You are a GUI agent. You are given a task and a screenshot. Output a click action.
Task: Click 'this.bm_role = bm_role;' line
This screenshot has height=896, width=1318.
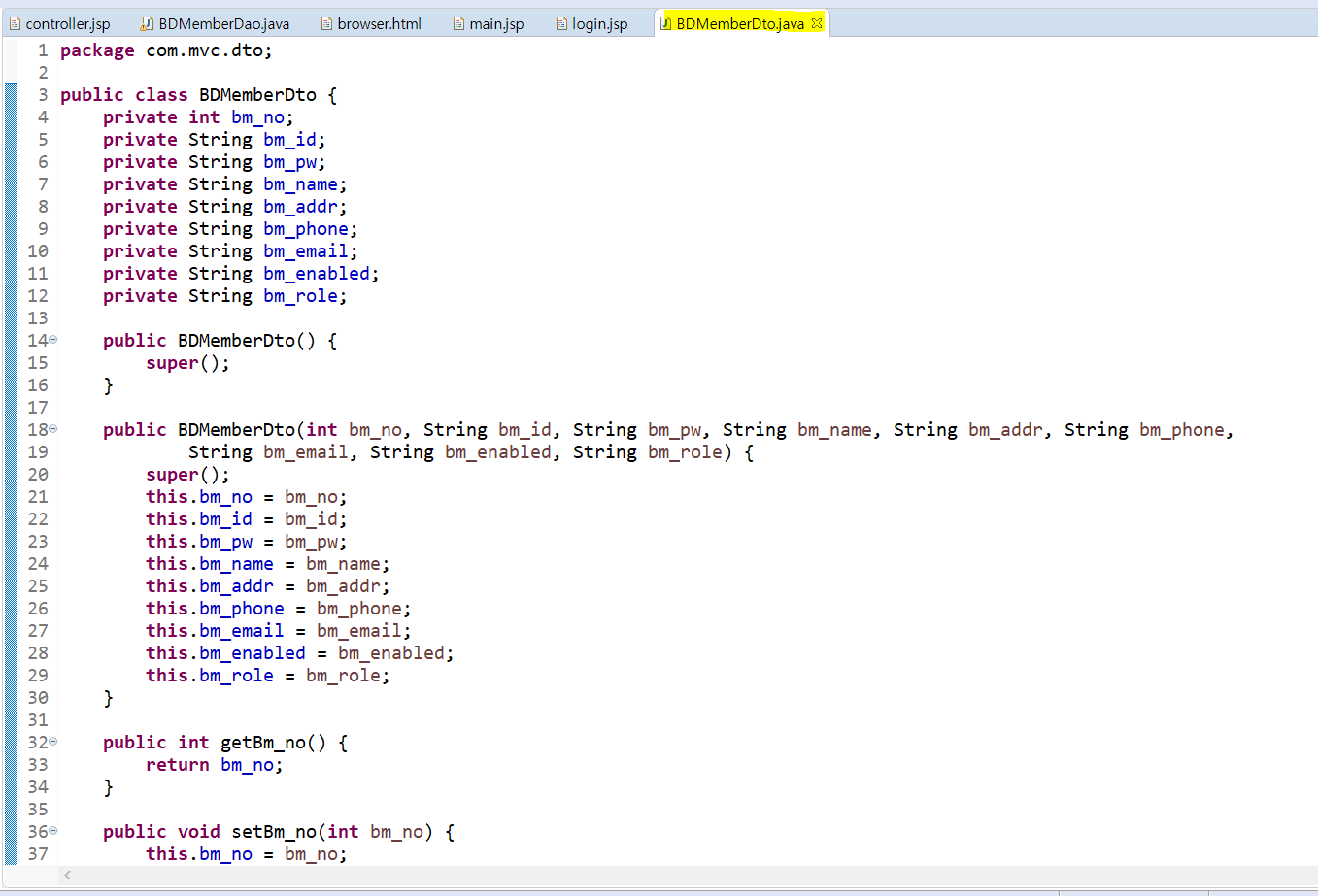pyautogui.click(x=268, y=676)
